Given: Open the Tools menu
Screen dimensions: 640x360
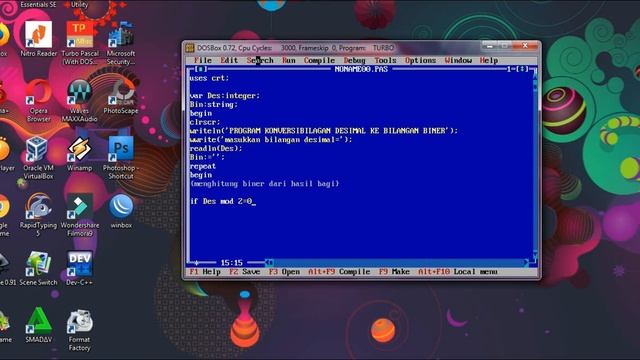Looking at the screenshot, I should click(385, 60).
